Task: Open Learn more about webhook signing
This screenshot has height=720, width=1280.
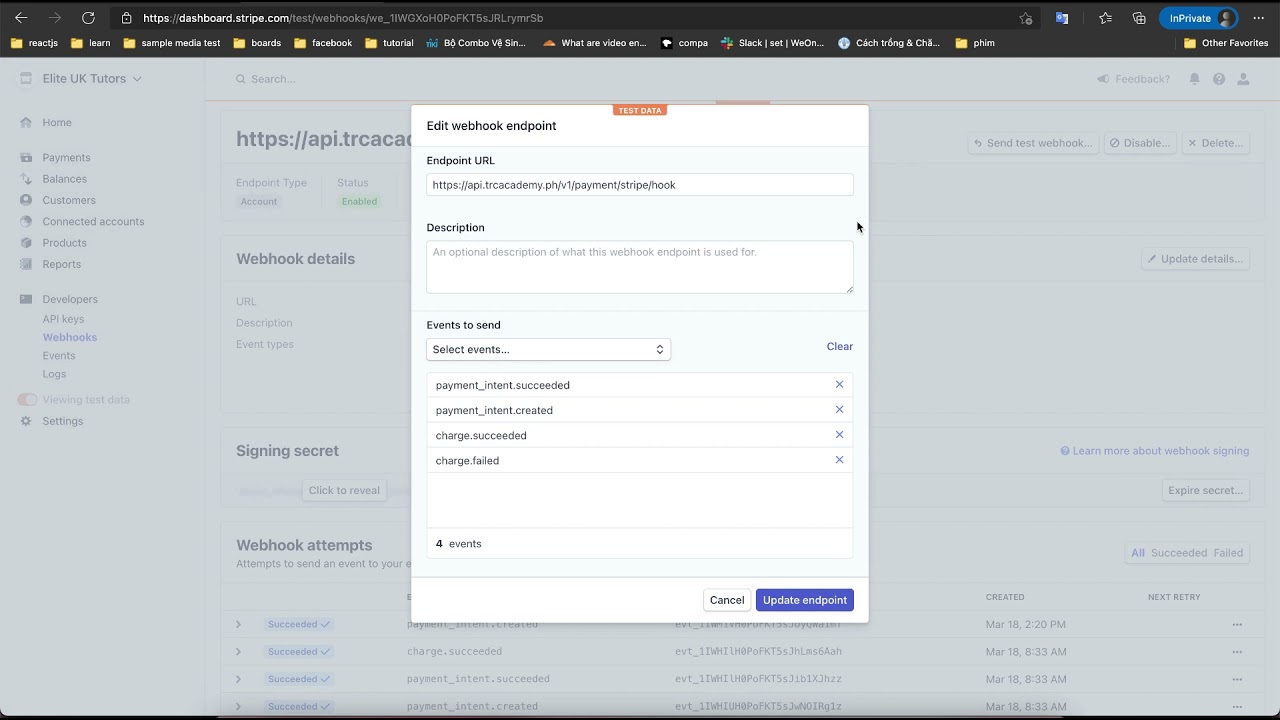Action: (x=1155, y=451)
